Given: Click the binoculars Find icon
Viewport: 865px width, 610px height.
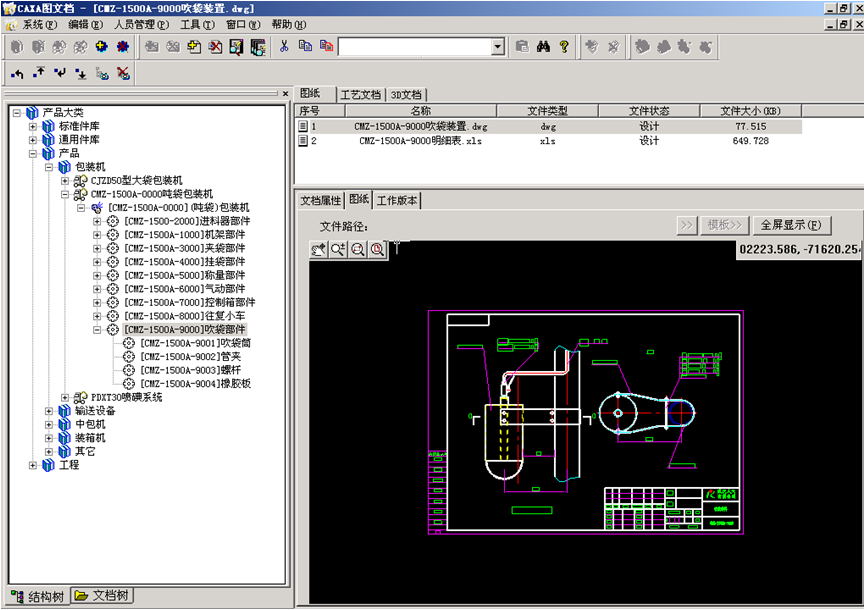Looking at the screenshot, I should point(544,46).
